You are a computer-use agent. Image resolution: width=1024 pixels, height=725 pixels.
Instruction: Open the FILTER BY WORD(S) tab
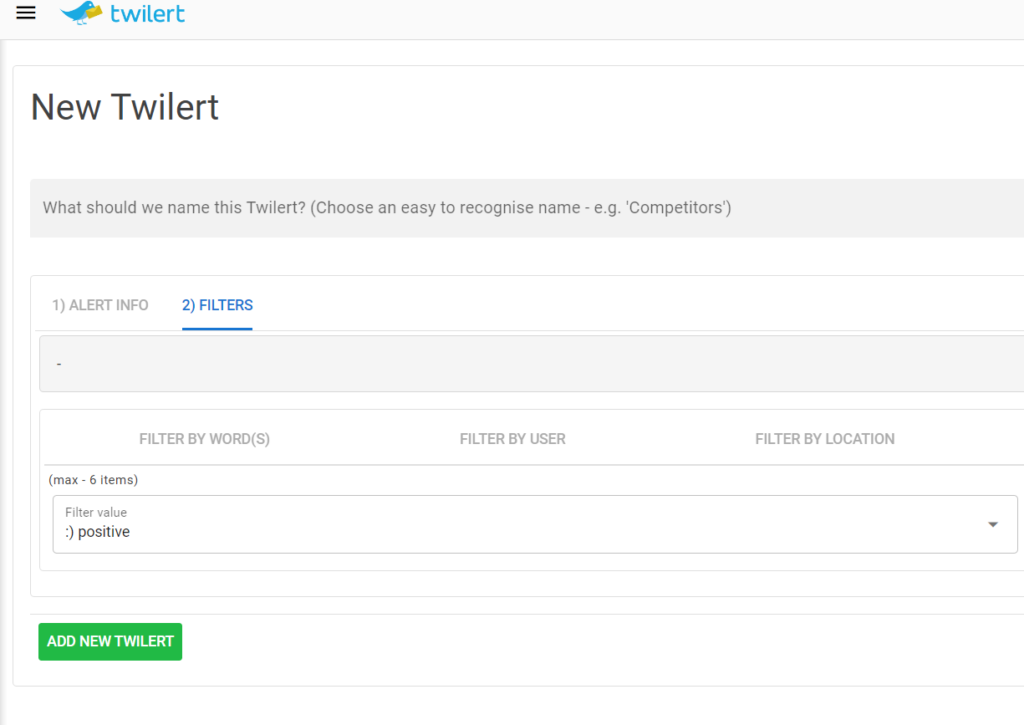pyautogui.click(x=204, y=438)
